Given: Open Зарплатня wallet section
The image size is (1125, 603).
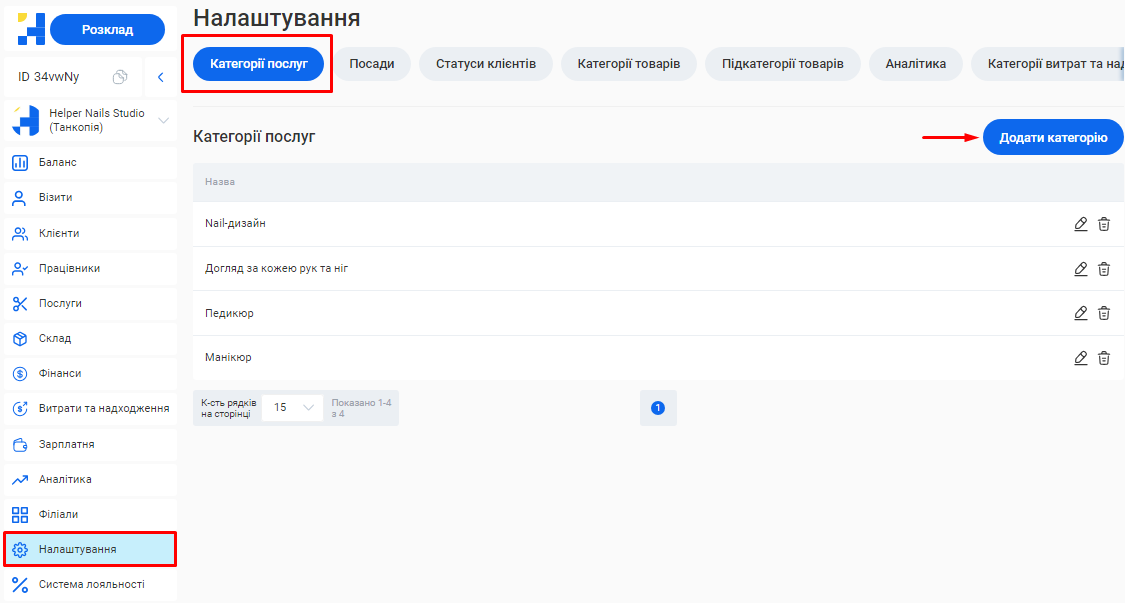Looking at the screenshot, I should (x=66, y=444).
